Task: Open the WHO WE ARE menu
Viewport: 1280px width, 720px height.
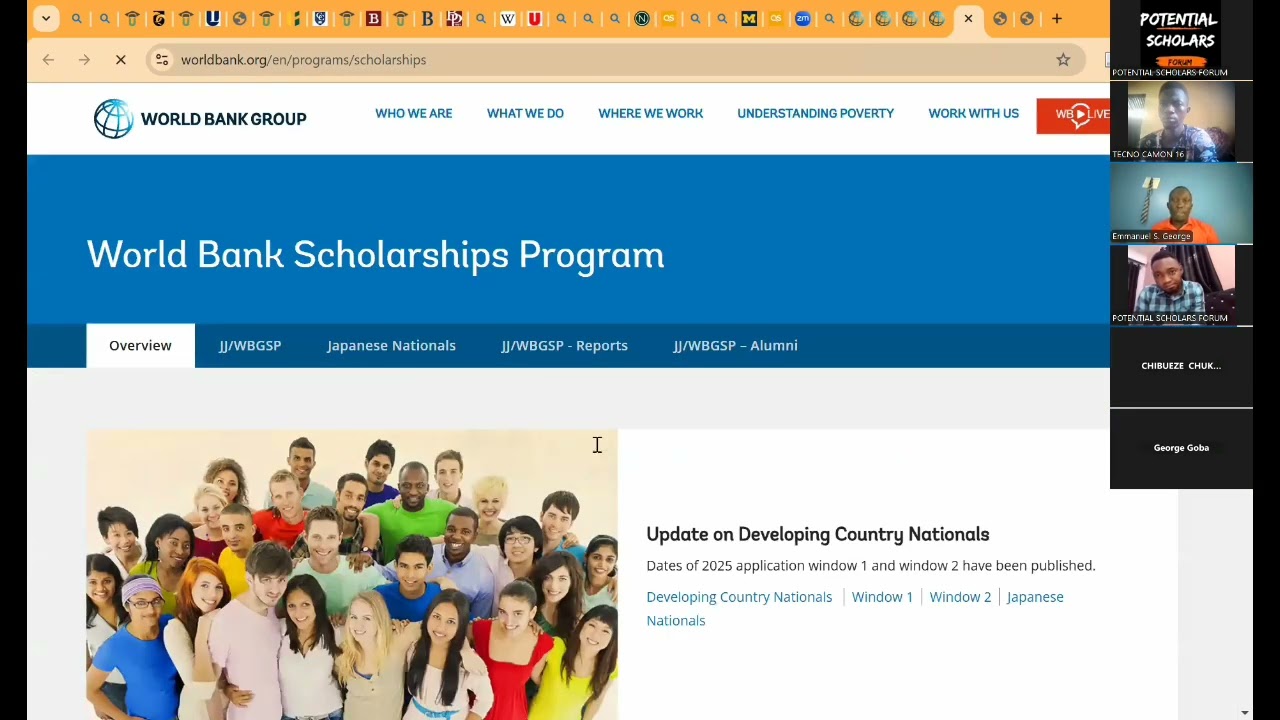Action: click(413, 114)
